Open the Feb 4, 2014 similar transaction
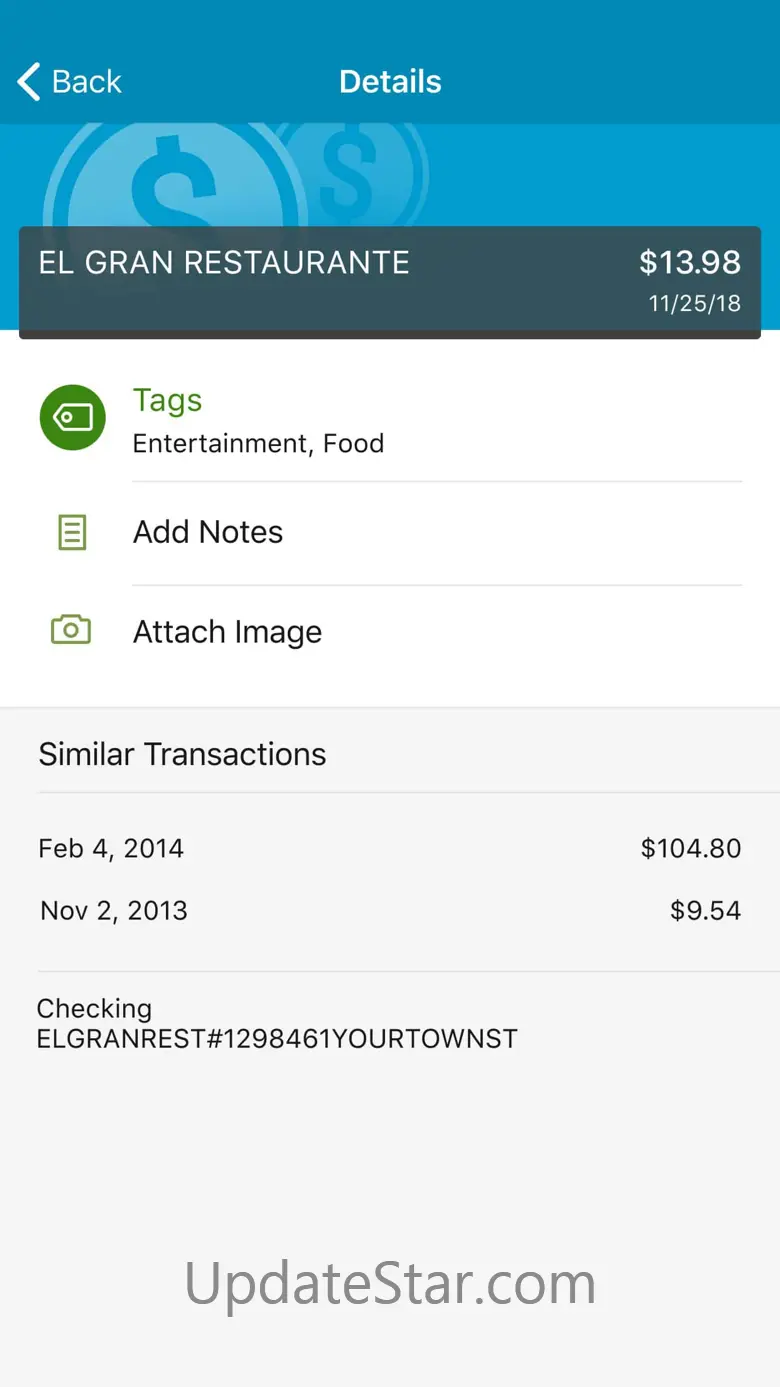 click(x=111, y=849)
